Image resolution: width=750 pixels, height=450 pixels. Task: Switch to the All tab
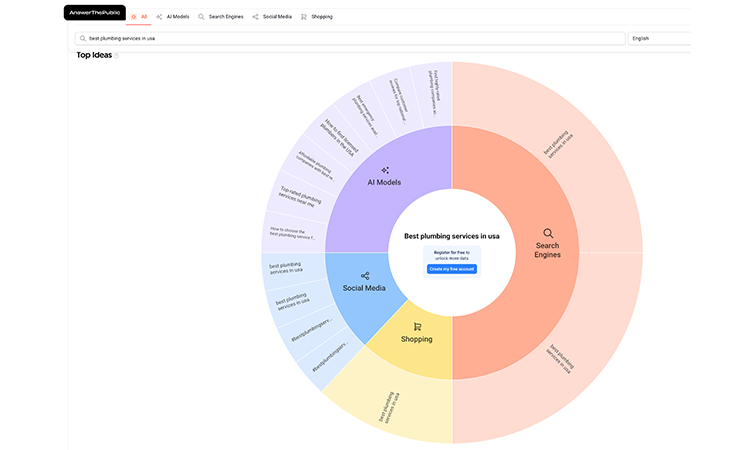[140, 17]
